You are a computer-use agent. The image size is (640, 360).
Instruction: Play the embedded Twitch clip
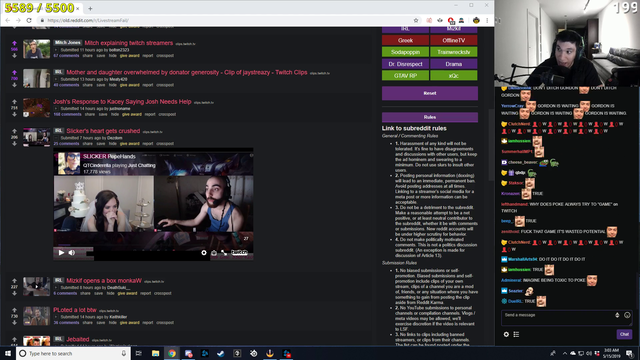(x=61, y=253)
